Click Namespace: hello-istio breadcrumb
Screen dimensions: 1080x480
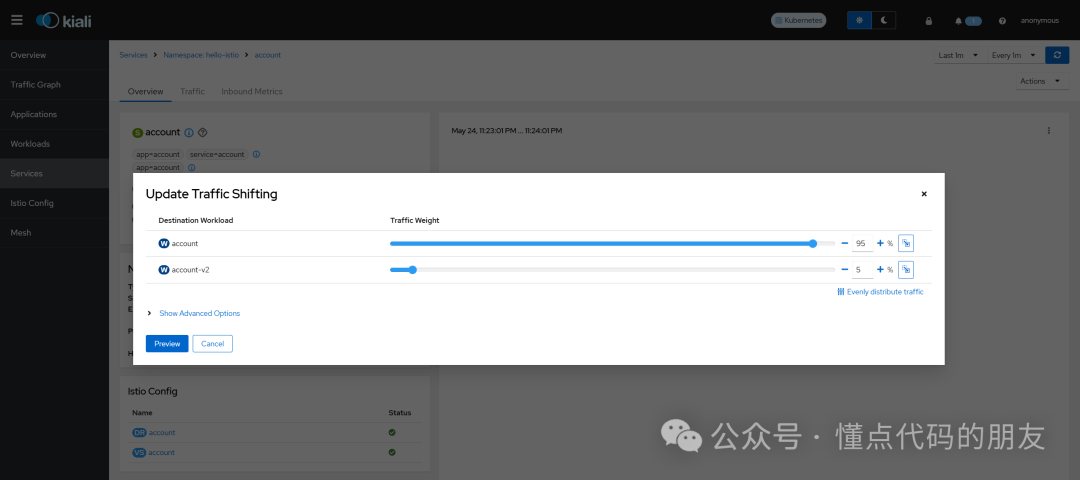pos(201,54)
